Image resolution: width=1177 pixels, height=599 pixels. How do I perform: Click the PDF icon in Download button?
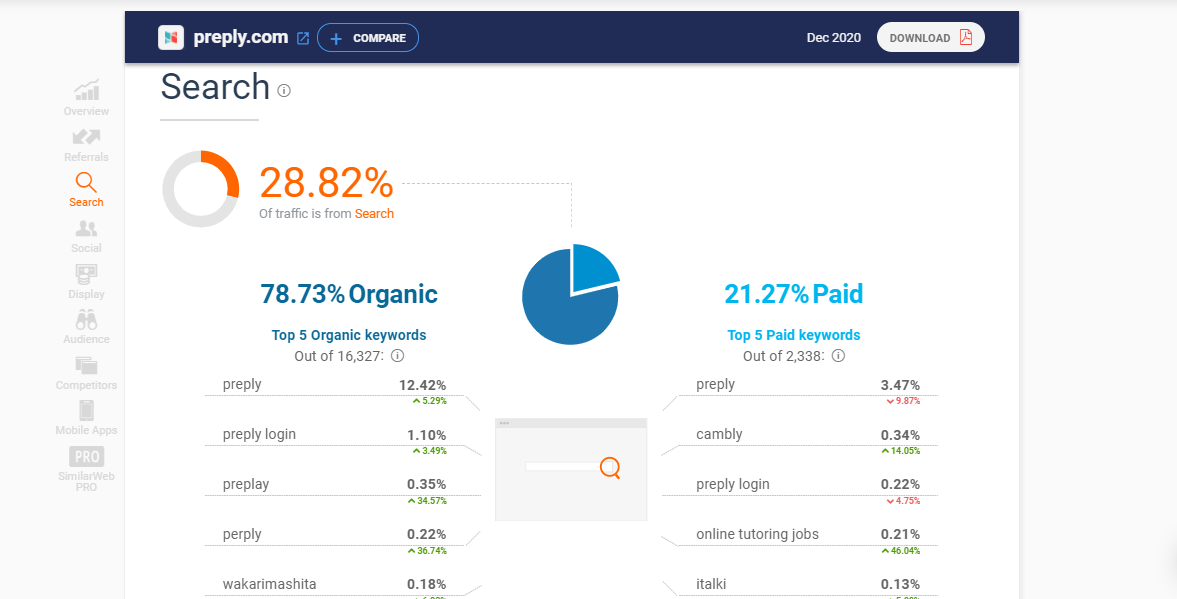point(965,38)
